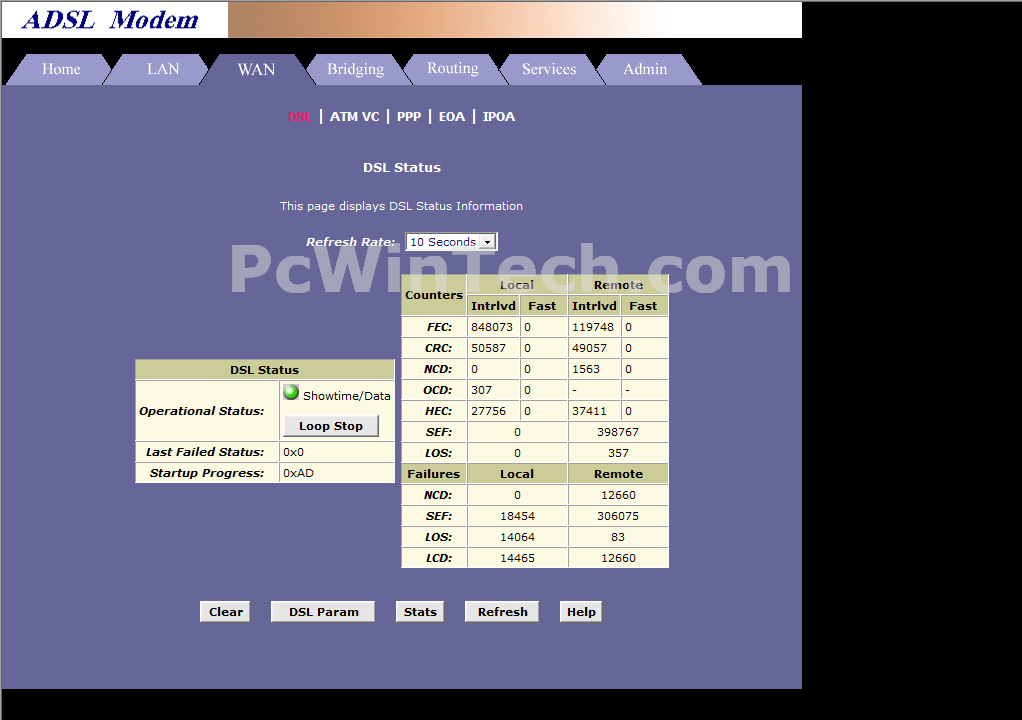1022x720 pixels.
Task: Open DSL Param page button
Action: coord(323,612)
